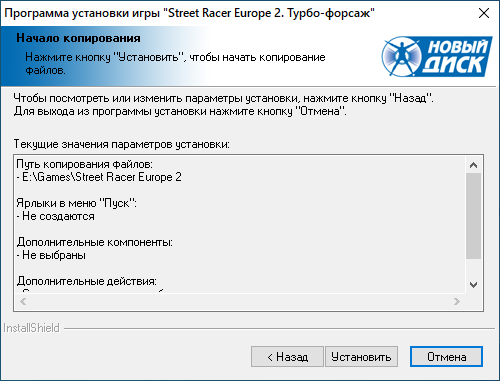Click the "Путь копирования файлов:" heading
500x381 pixels.
(x=85, y=164)
